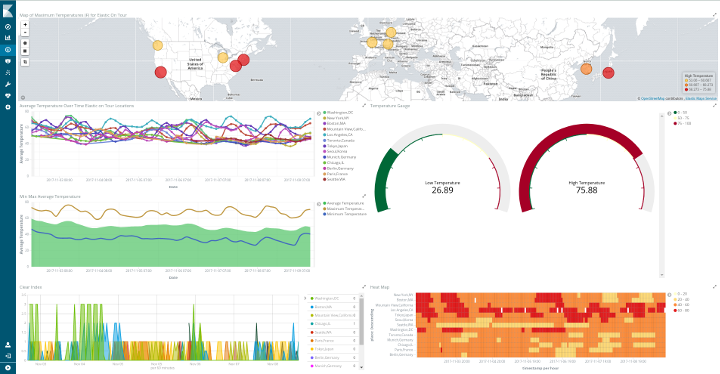Collapse sidebar with the bottom arrow button
The width and height of the screenshot is (720, 374).
point(7,368)
